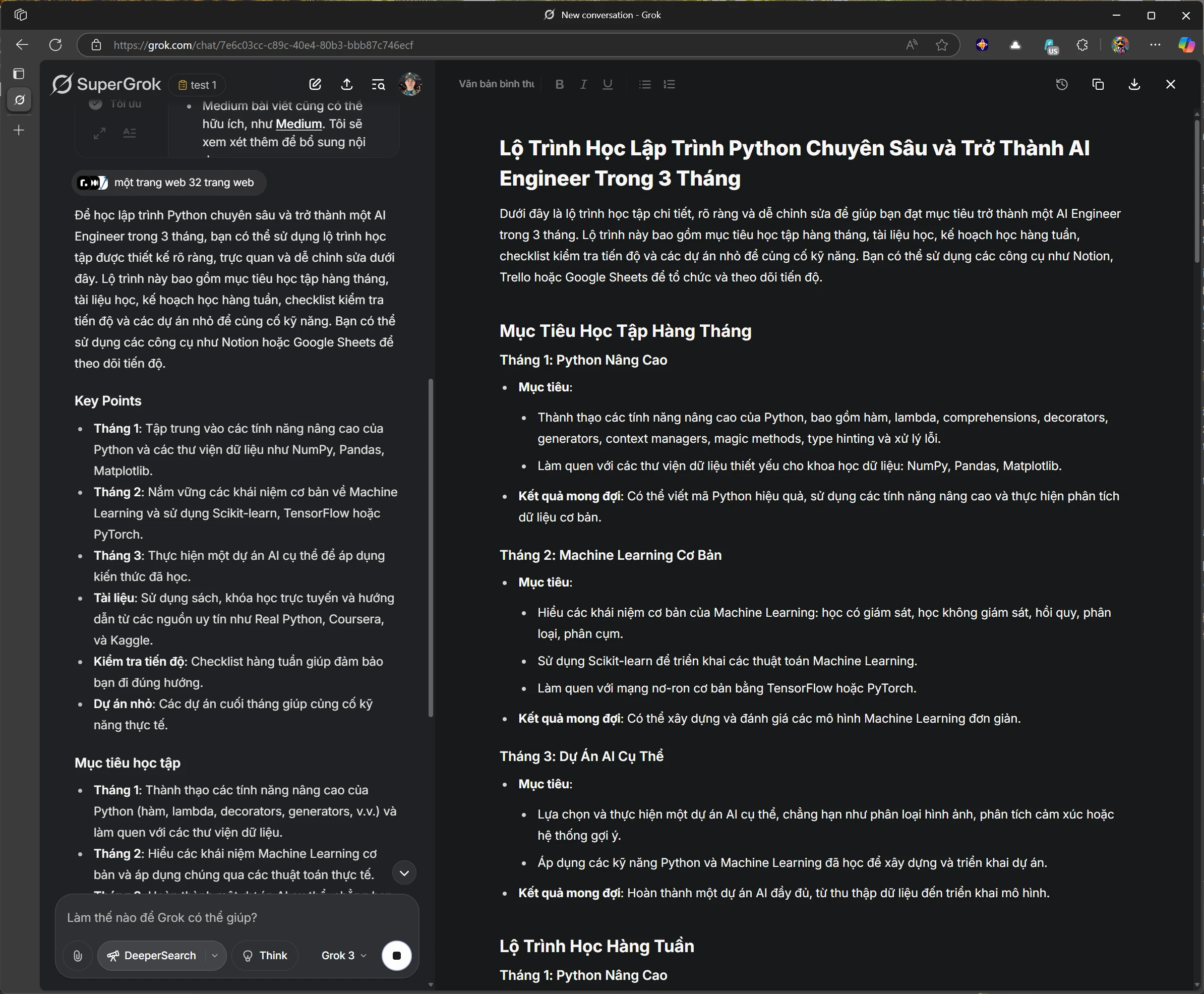This screenshot has width=1204, height=994.
Task: Focus the 'Làm thế nào để Grok có thể giúp?' input
Action: (237, 917)
